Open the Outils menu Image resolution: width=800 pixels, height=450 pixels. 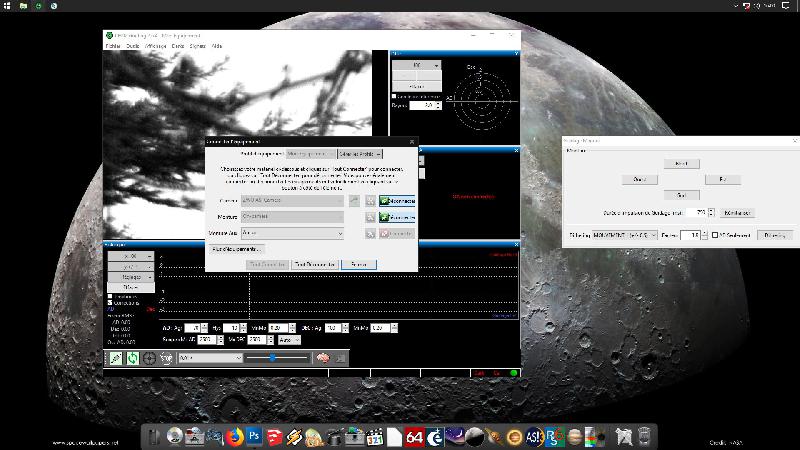coord(133,46)
